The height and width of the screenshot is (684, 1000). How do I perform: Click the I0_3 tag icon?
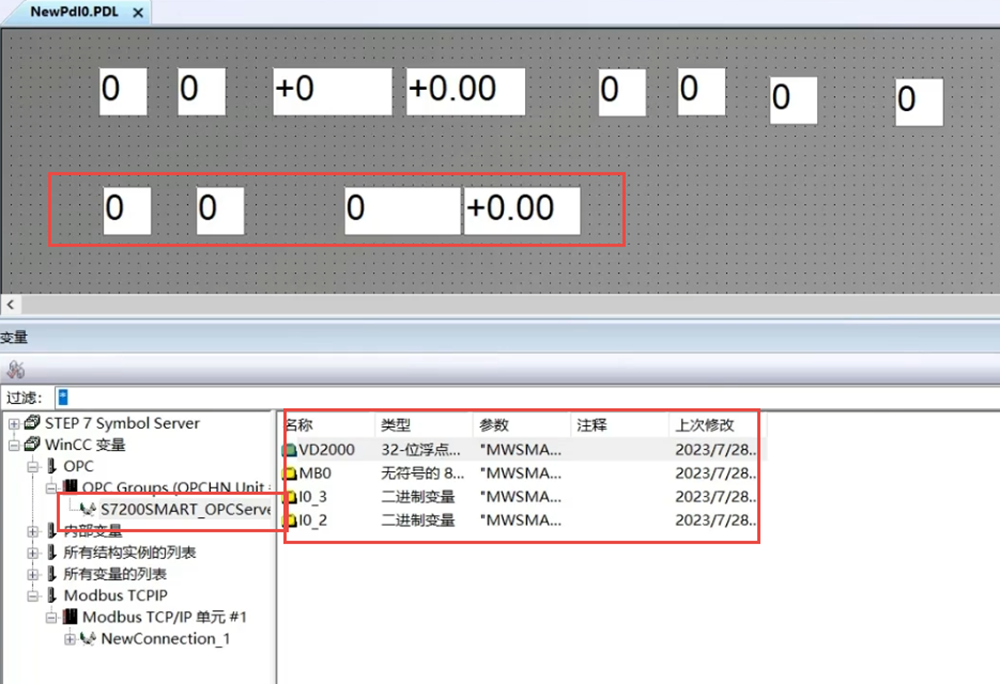pos(291,497)
